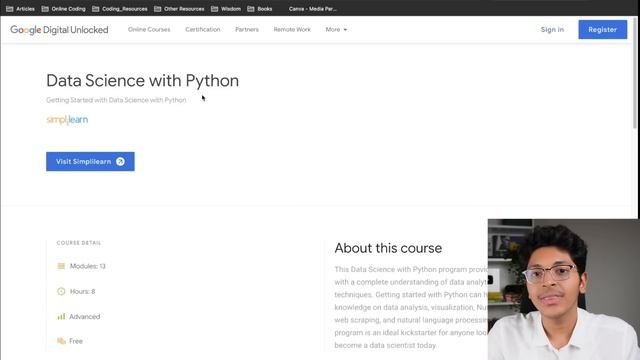The height and width of the screenshot is (360, 640).
Task: Click the 'Data Science with Python' heading
Action: tap(142, 81)
